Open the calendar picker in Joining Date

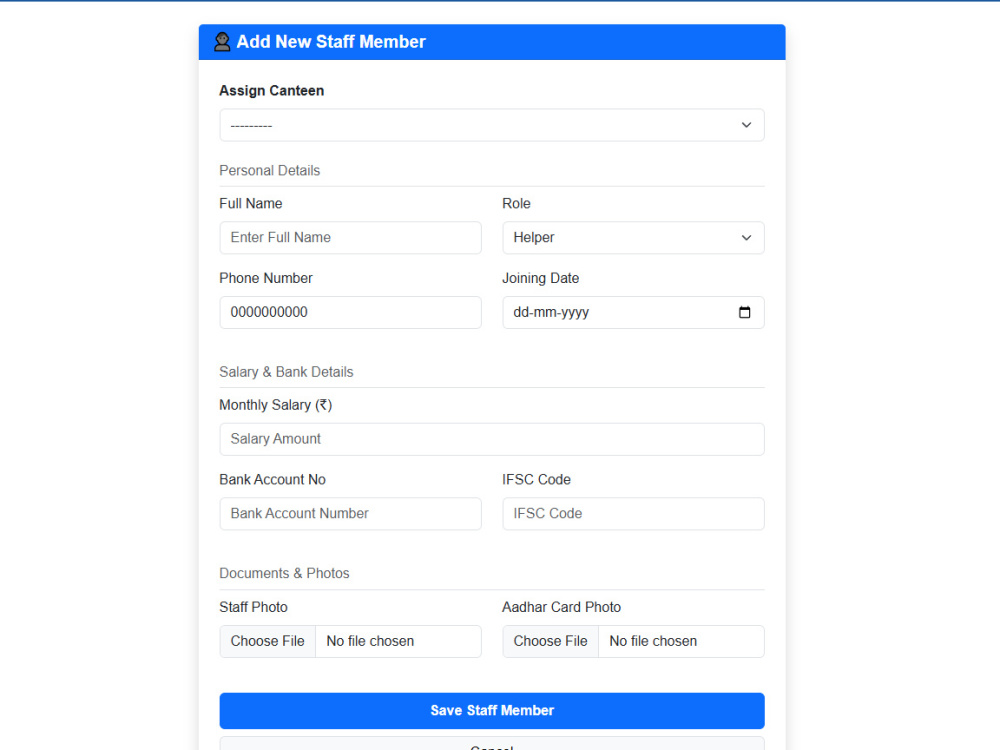[x=744, y=312]
